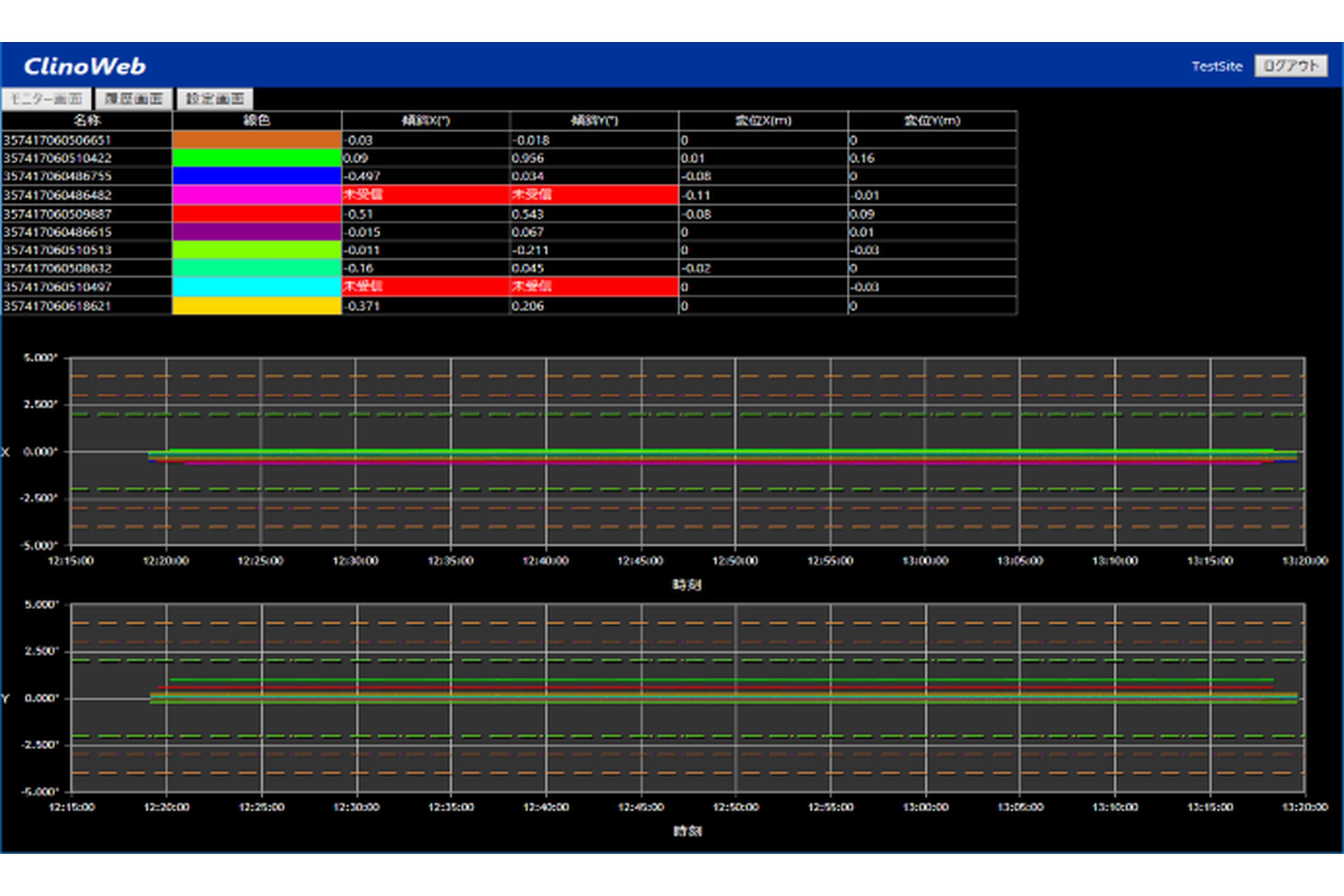Open the モニター画面 tab

[46, 99]
